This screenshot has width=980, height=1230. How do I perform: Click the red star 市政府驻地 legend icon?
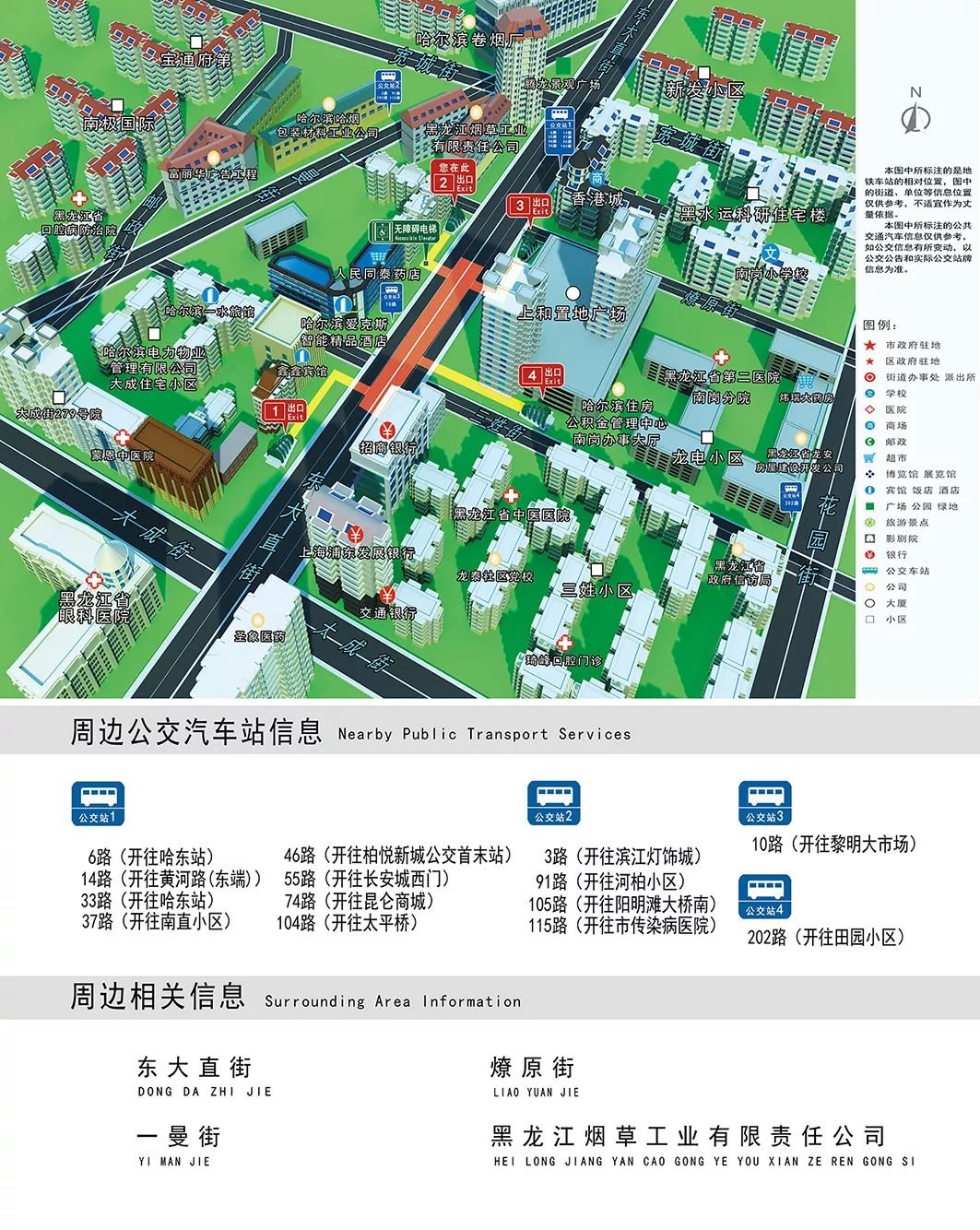click(868, 345)
